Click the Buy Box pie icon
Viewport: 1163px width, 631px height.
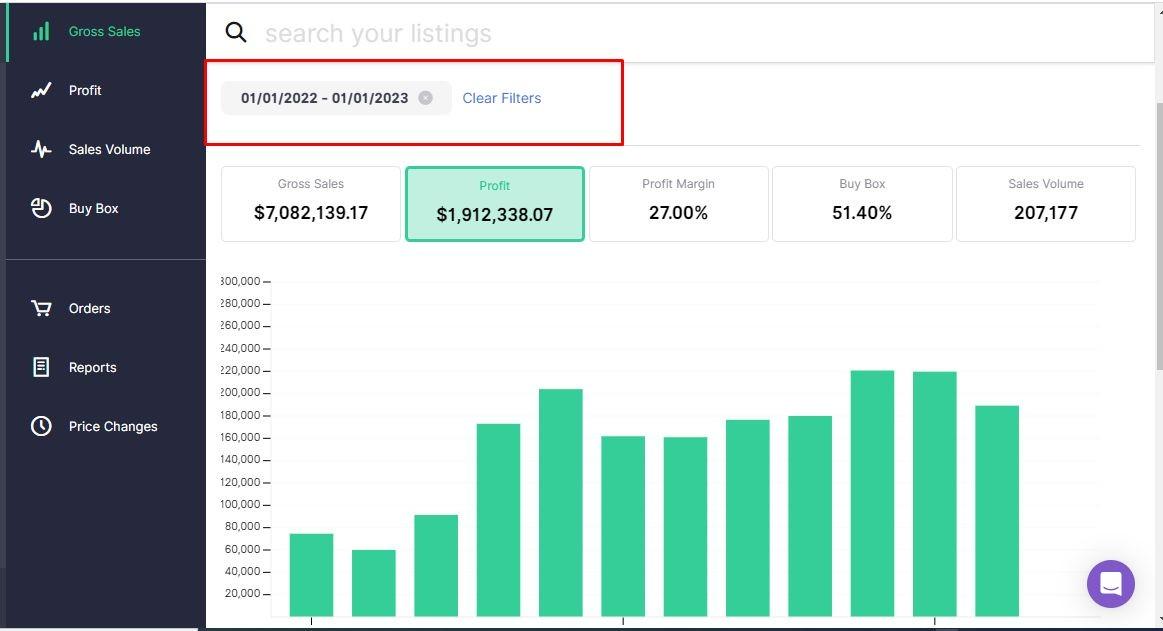(41, 208)
